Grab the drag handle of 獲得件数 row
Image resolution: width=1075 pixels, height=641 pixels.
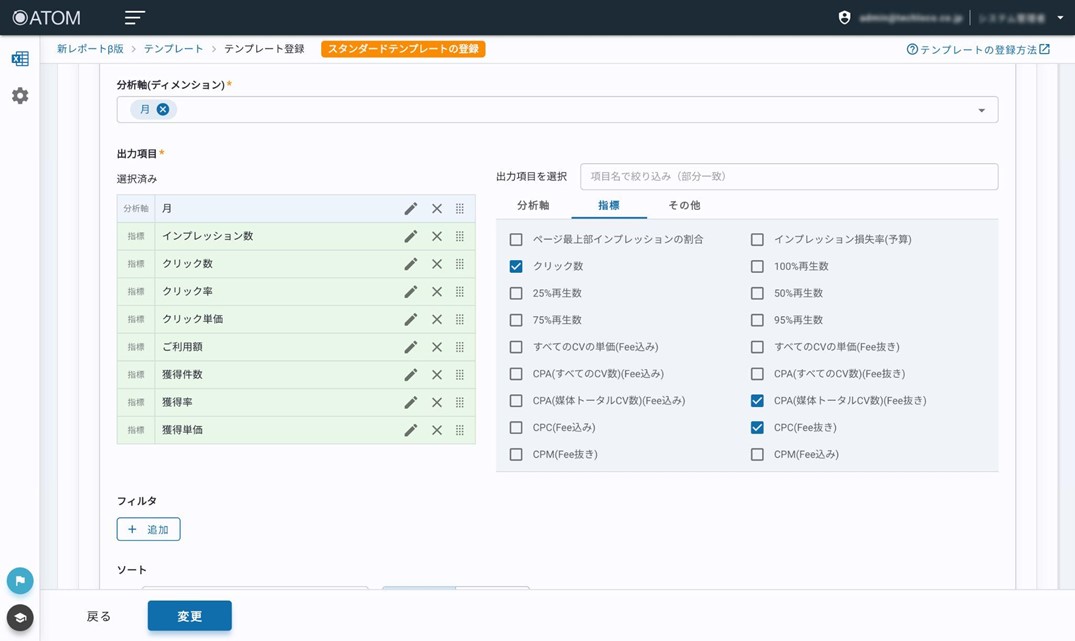coord(460,375)
